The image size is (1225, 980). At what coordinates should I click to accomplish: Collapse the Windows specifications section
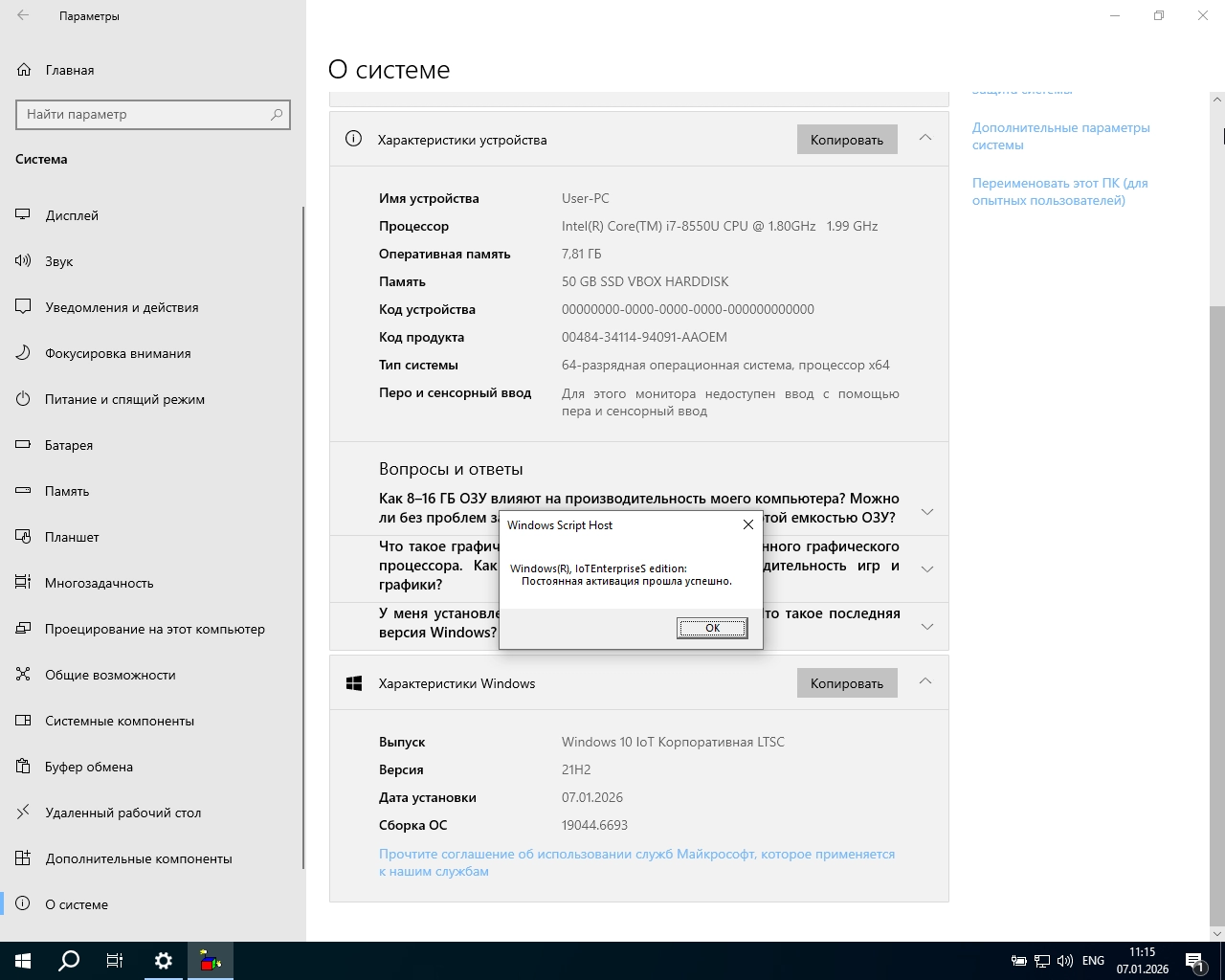click(x=925, y=681)
